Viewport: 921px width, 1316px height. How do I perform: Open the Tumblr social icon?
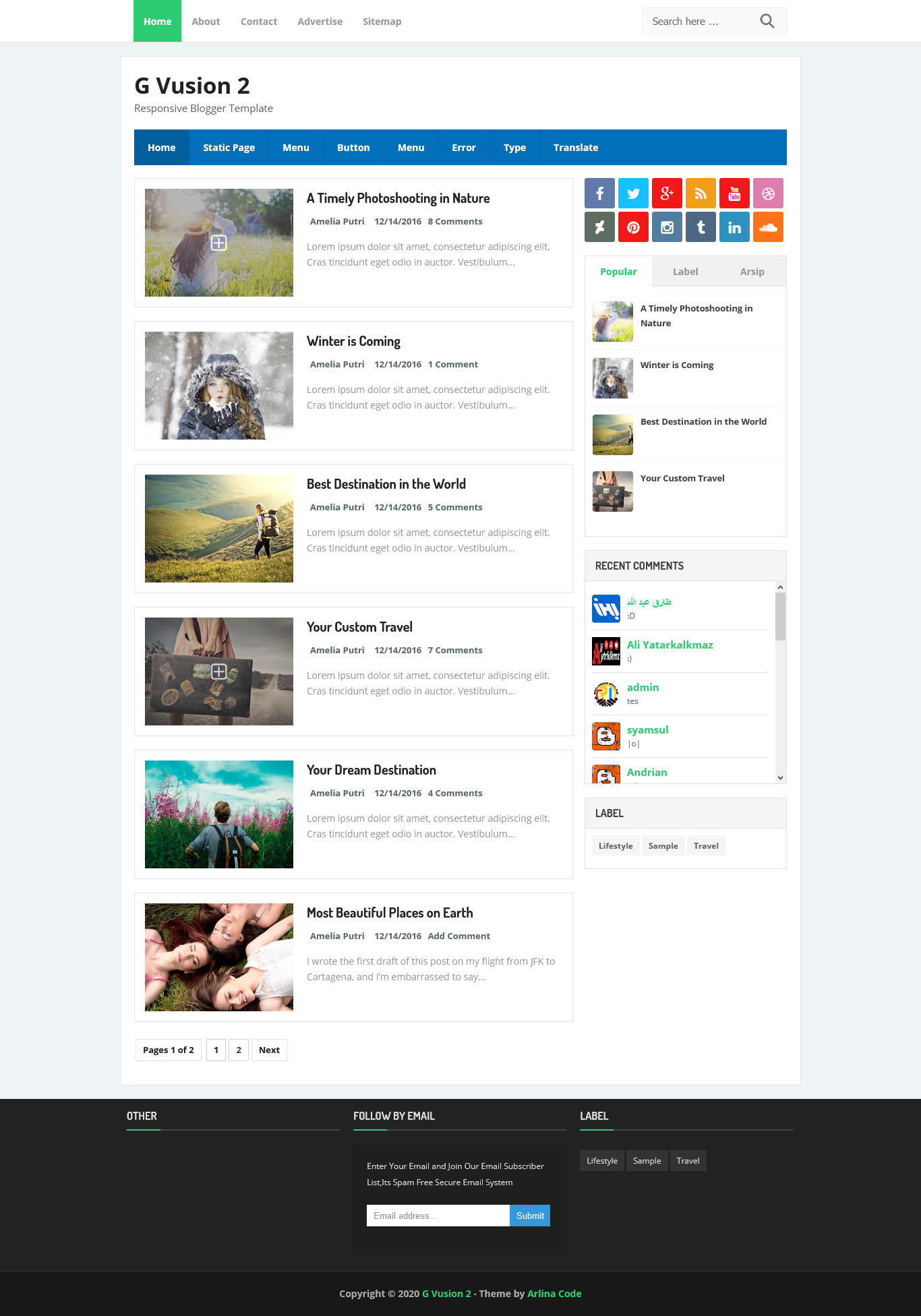pos(701,227)
